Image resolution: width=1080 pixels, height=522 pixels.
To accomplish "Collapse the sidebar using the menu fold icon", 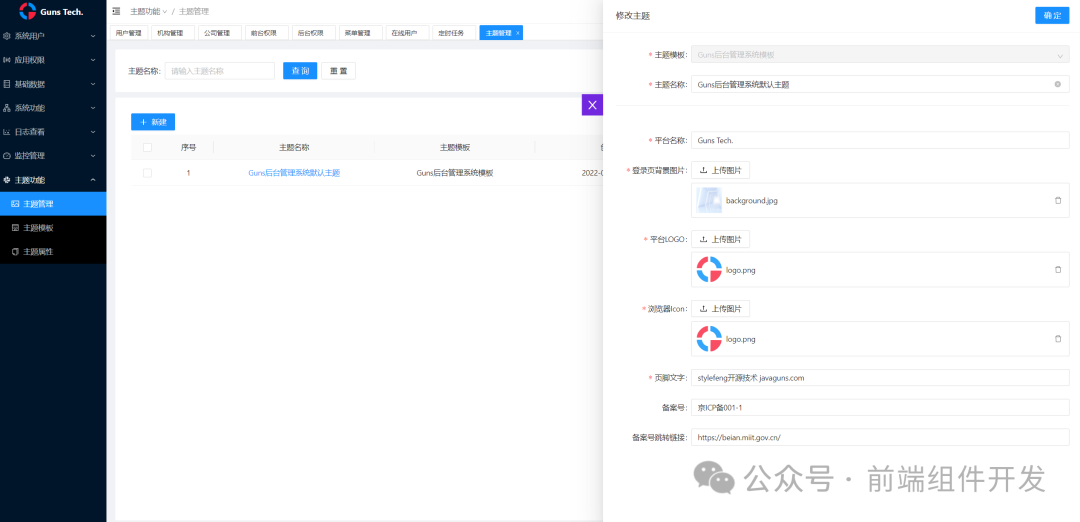I will tap(117, 12).
